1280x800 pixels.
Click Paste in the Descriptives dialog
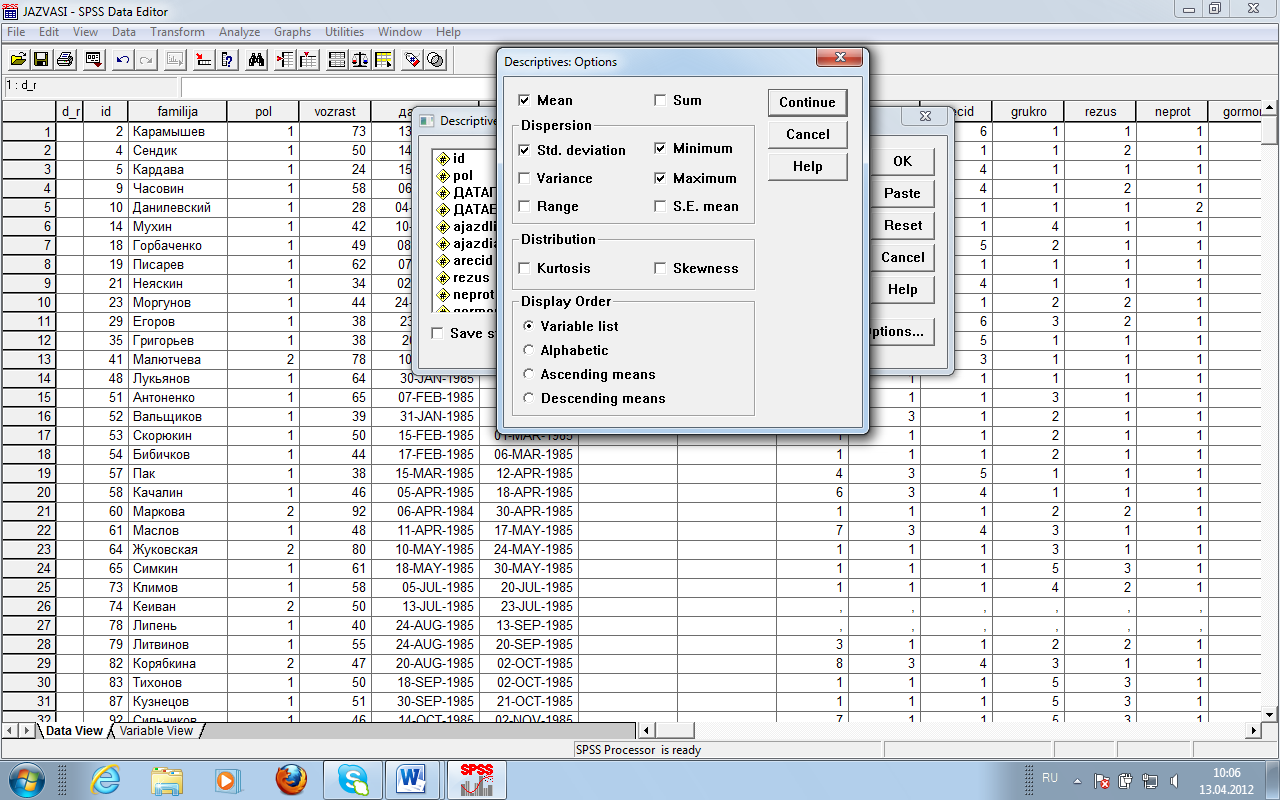(x=902, y=193)
